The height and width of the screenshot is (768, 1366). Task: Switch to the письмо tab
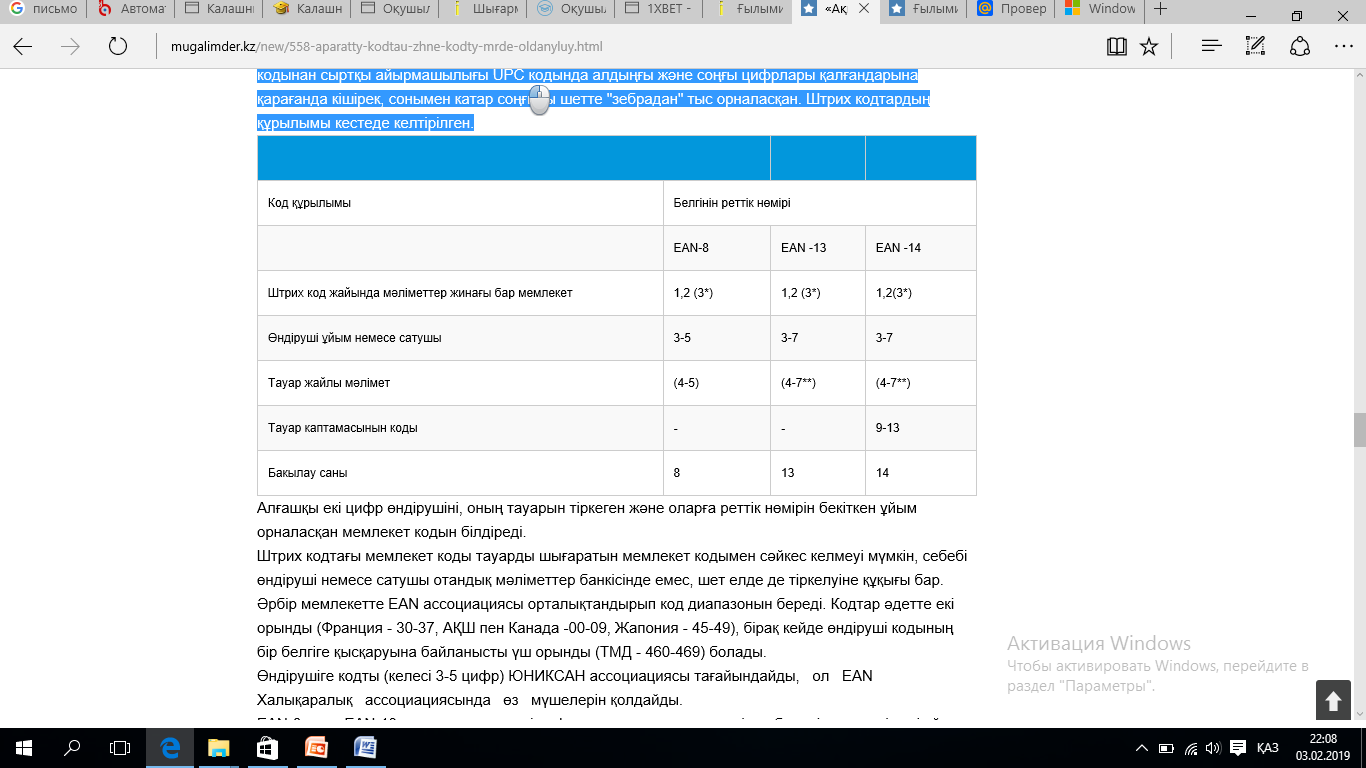(42, 9)
